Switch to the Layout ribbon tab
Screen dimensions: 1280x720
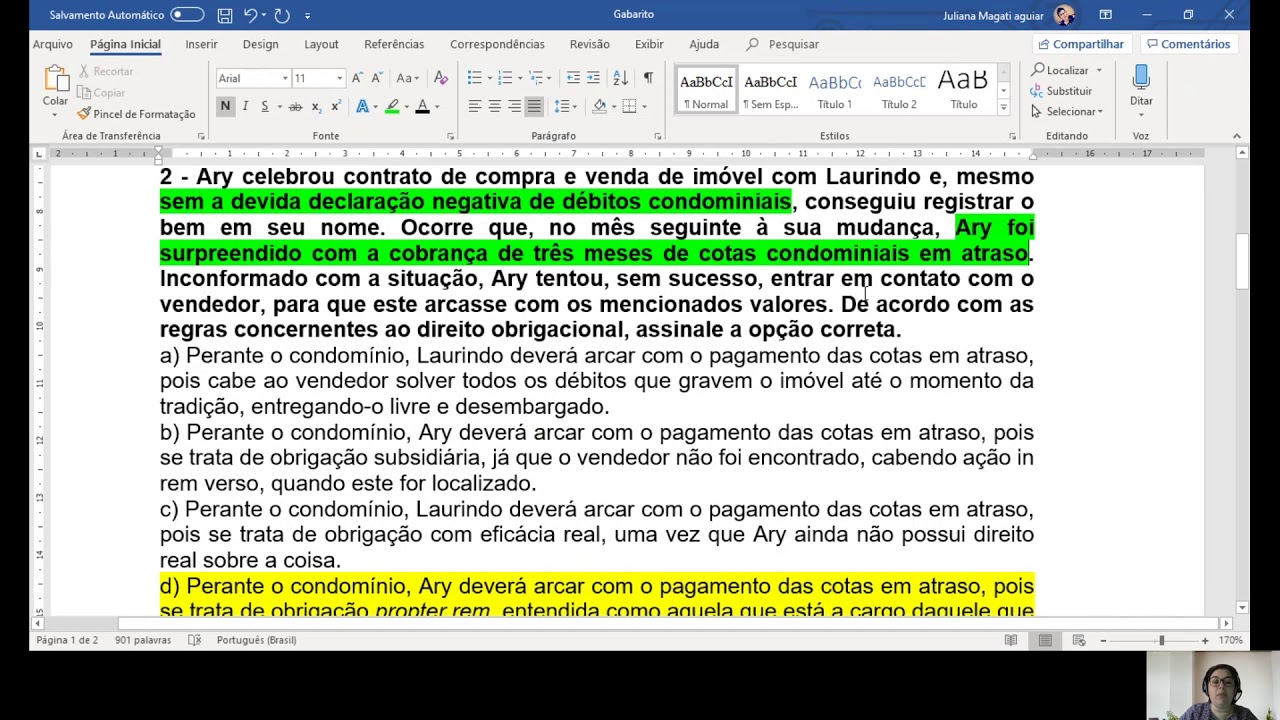click(321, 44)
